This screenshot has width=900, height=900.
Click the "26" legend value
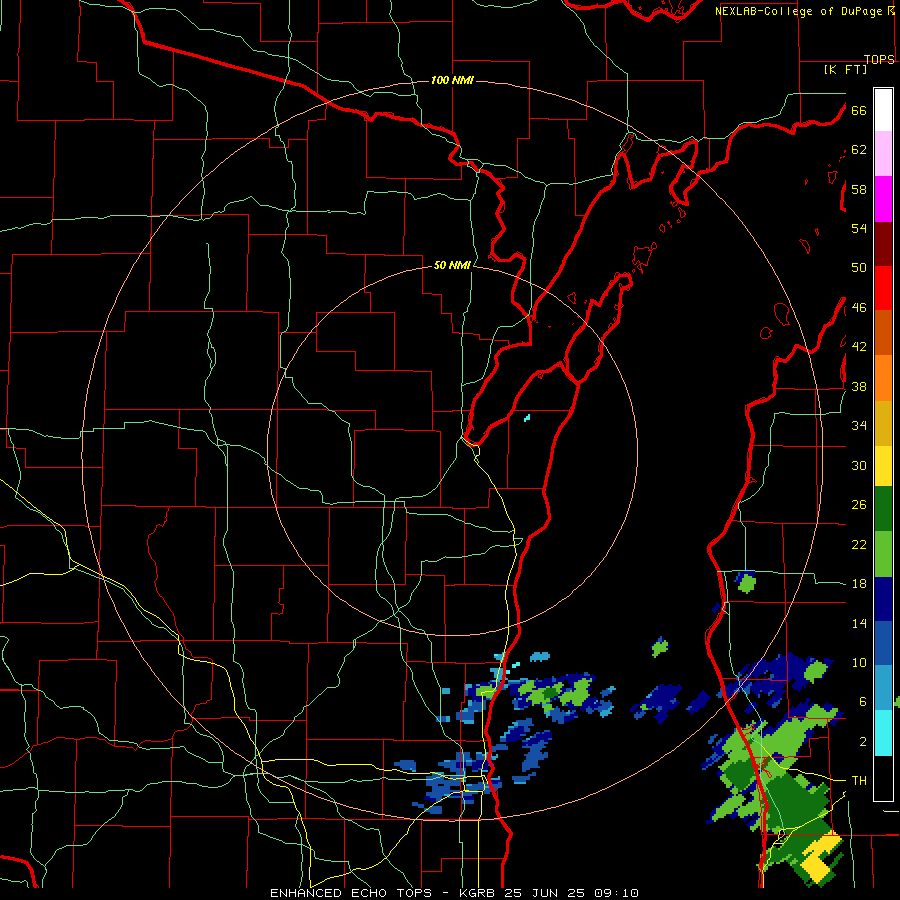[859, 505]
